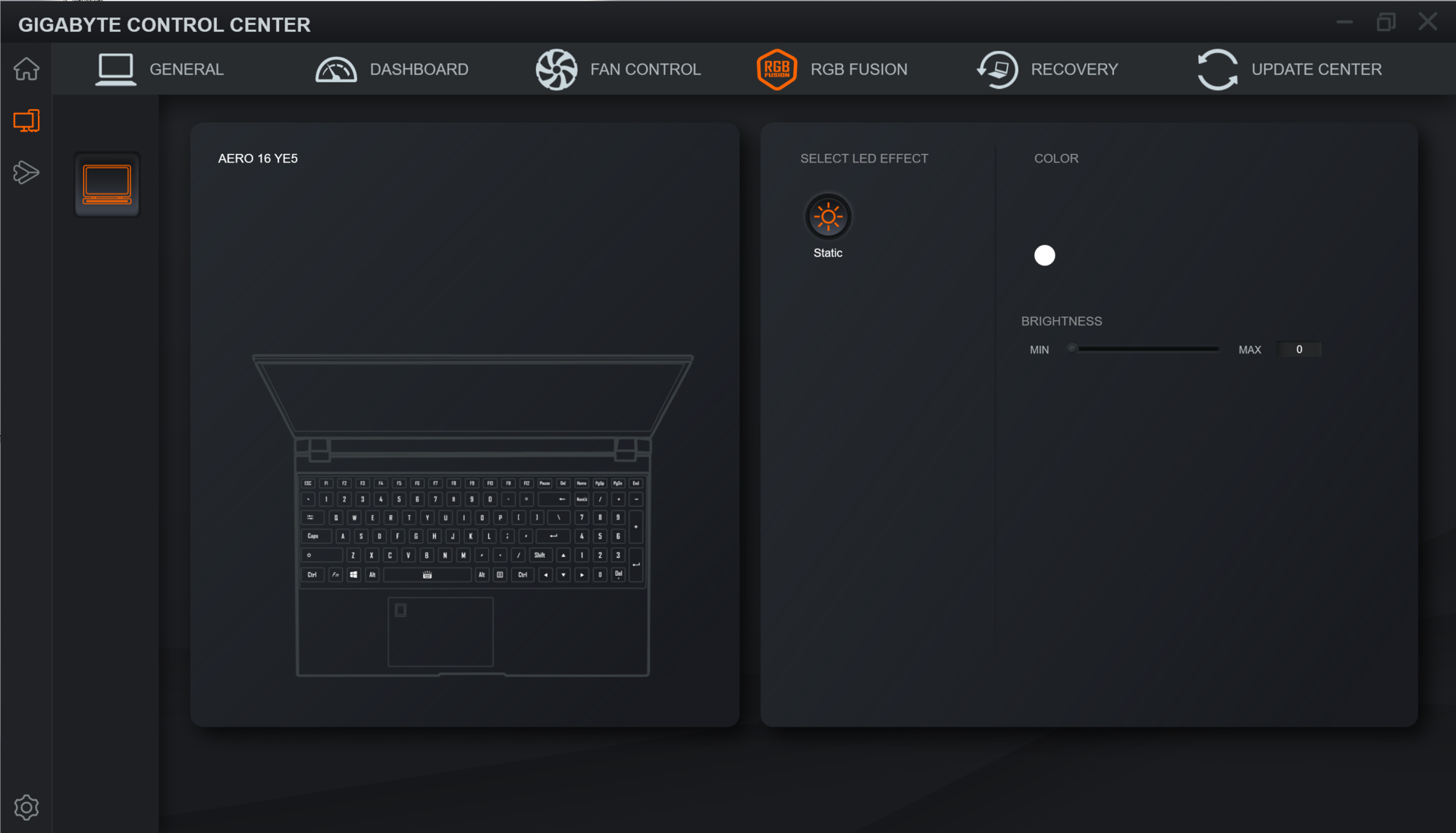Image resolution: width=1456 pixels, height=833 pixels.
Task: Pick the white color swatch
Action: click(1044, 256)
